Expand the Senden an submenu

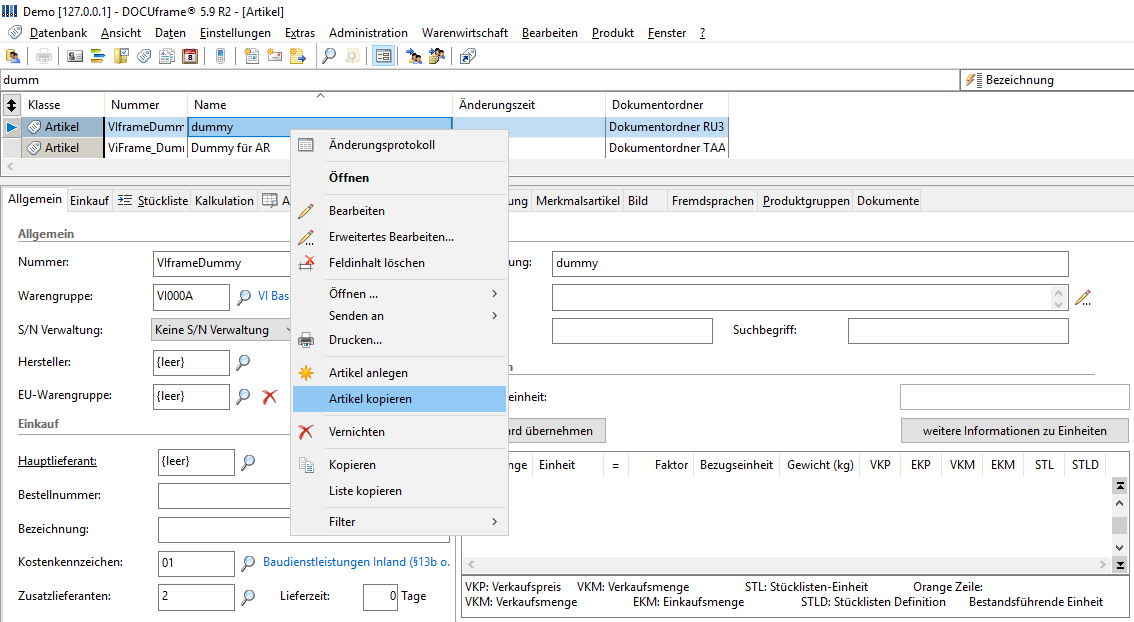click(399, 316)
